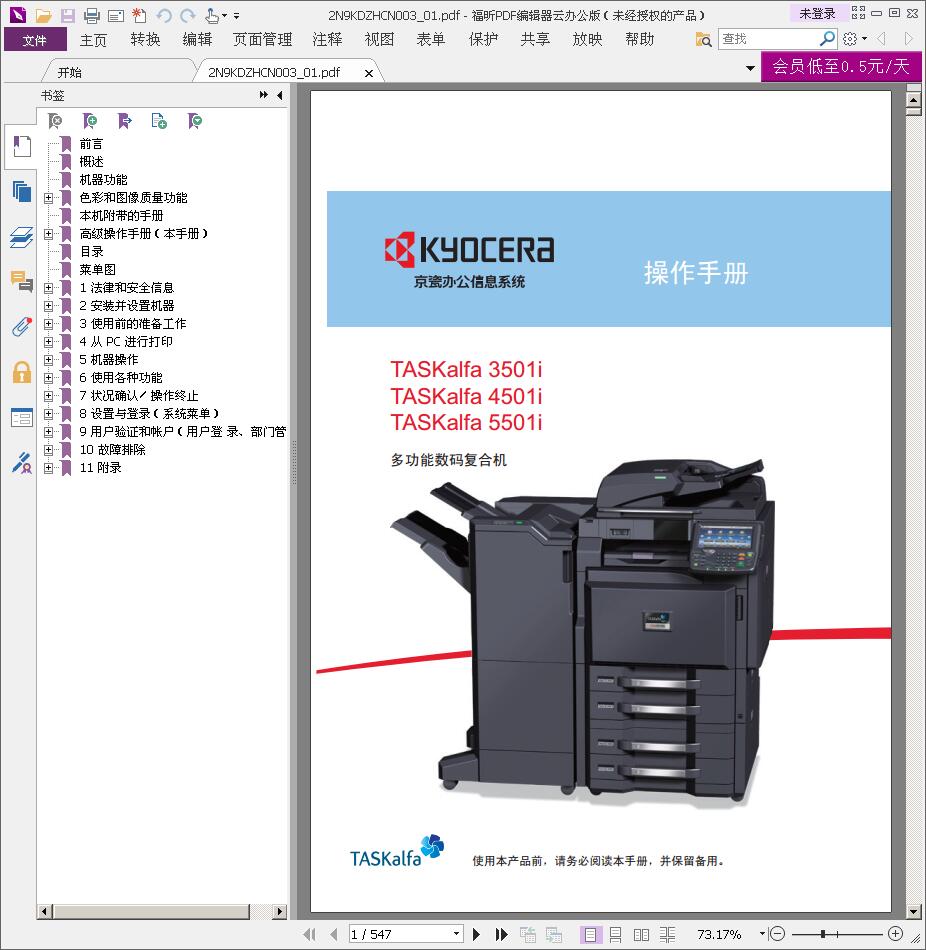This screenshot has width=926, height=950.
Task: Click the document vertical scrollbar down arrow
Action: coord(913,912)
